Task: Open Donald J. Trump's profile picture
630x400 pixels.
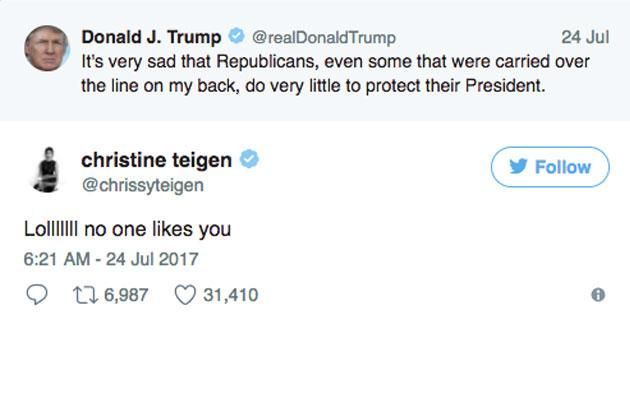Action: point(46,50)
